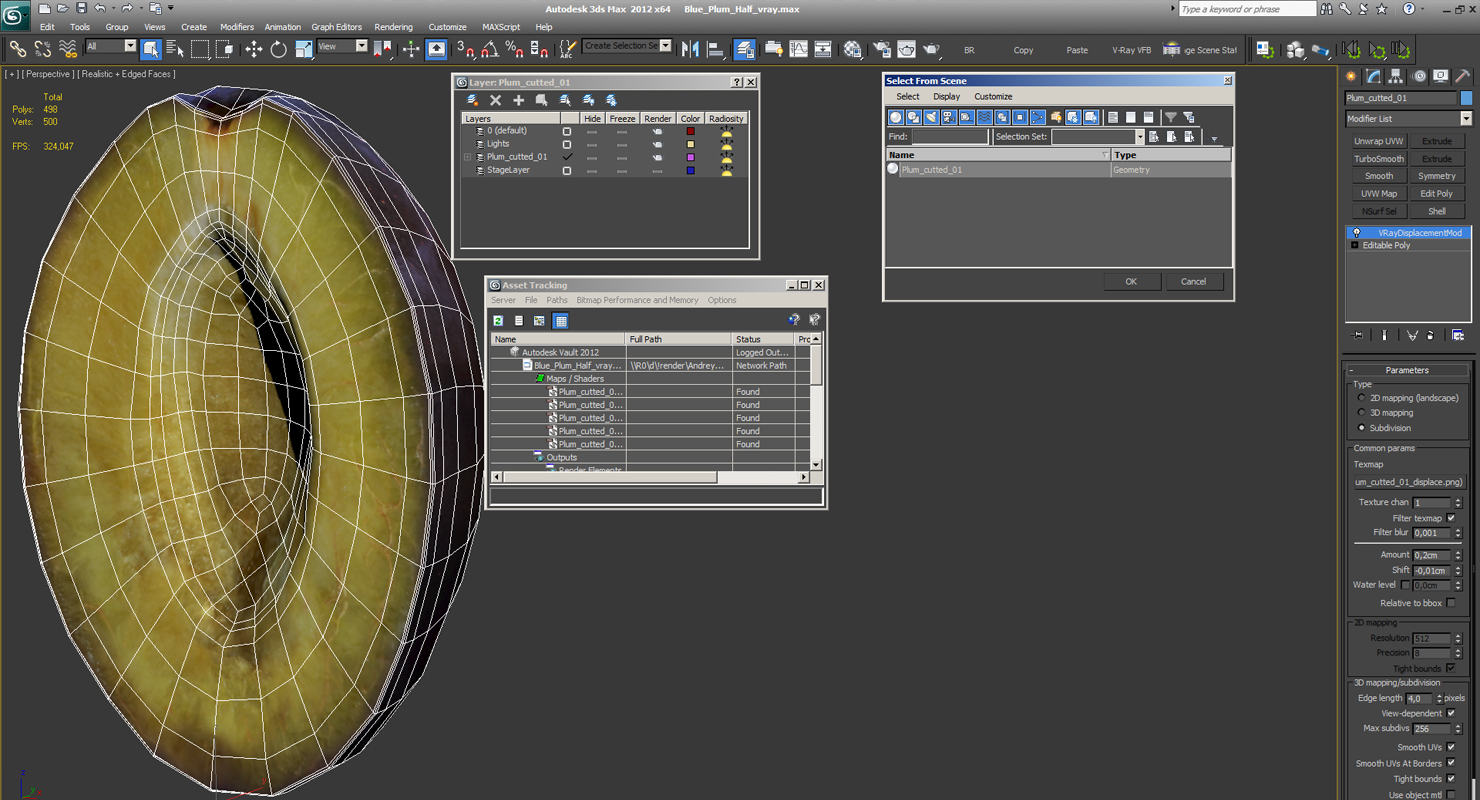Image resolution: width=1480 pixels, height=800 pixels.
Task: Switch to the Motion command panel tab
Action: (x=1419, y=76)
